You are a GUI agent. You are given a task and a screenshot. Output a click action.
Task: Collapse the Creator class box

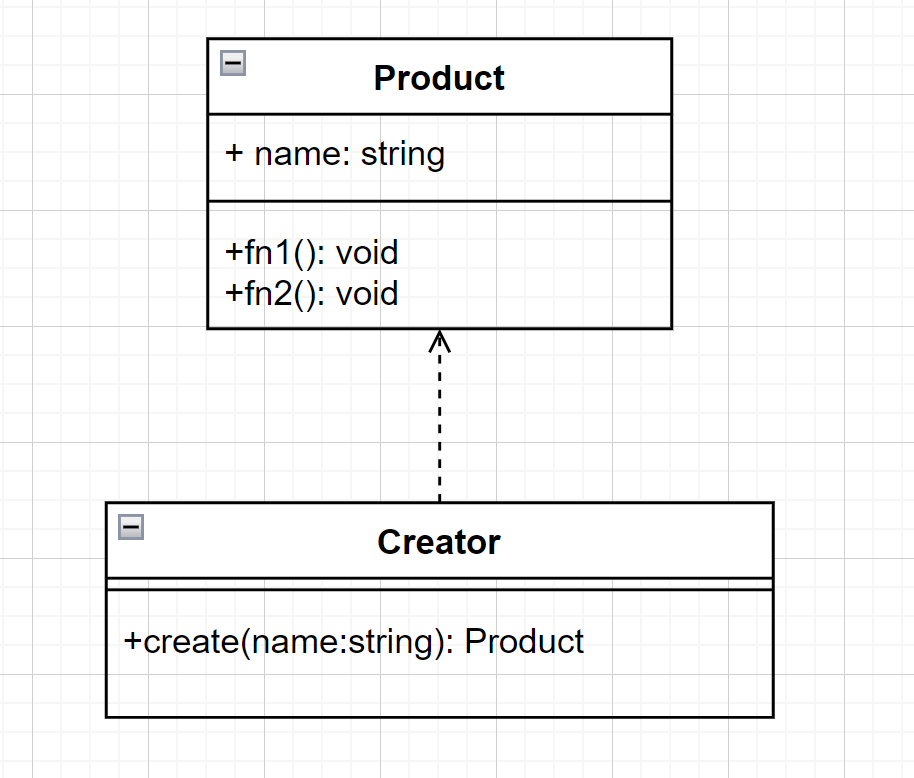131,527
